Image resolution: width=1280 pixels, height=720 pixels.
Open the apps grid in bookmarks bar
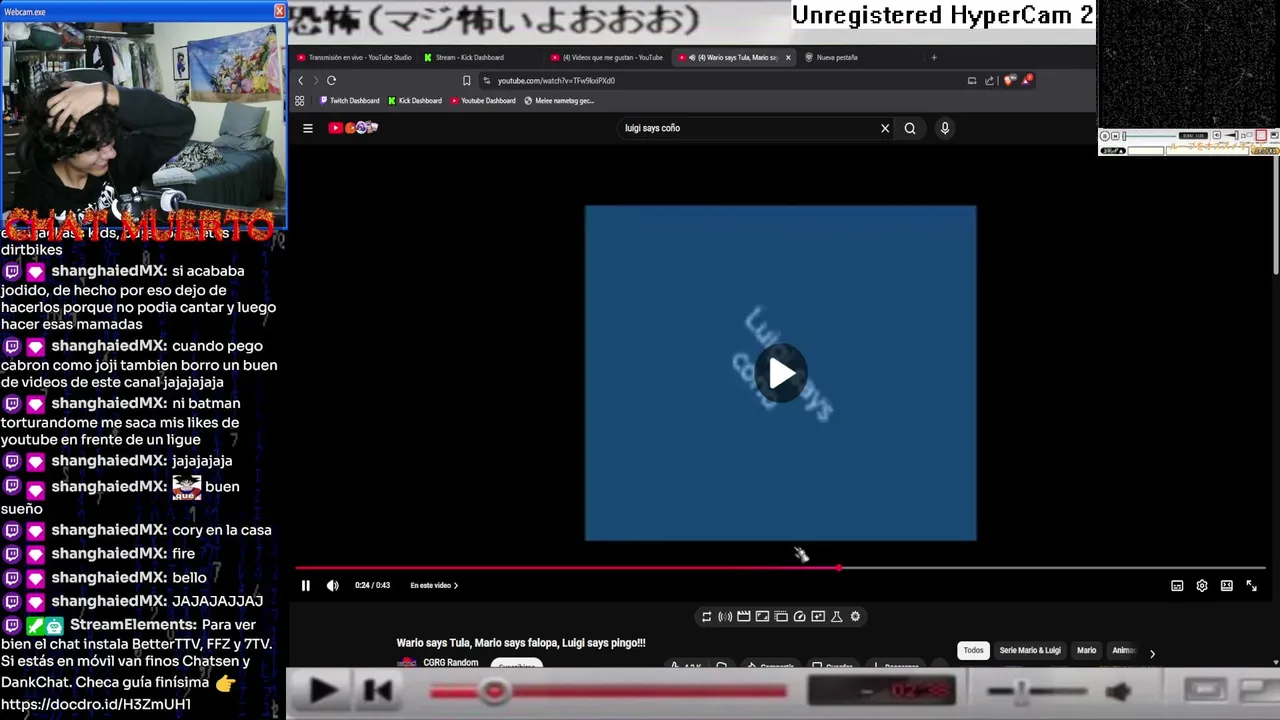point(299,101)
